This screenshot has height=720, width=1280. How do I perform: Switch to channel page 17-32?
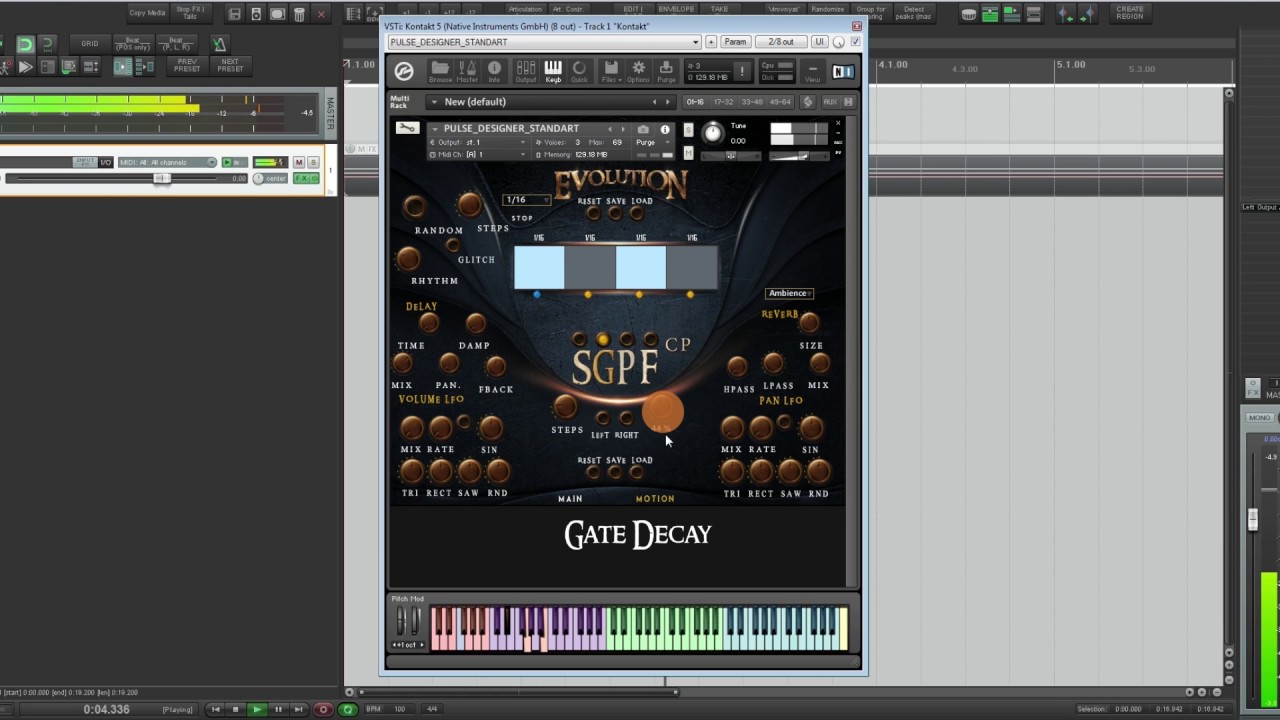[x=723, y=102]
